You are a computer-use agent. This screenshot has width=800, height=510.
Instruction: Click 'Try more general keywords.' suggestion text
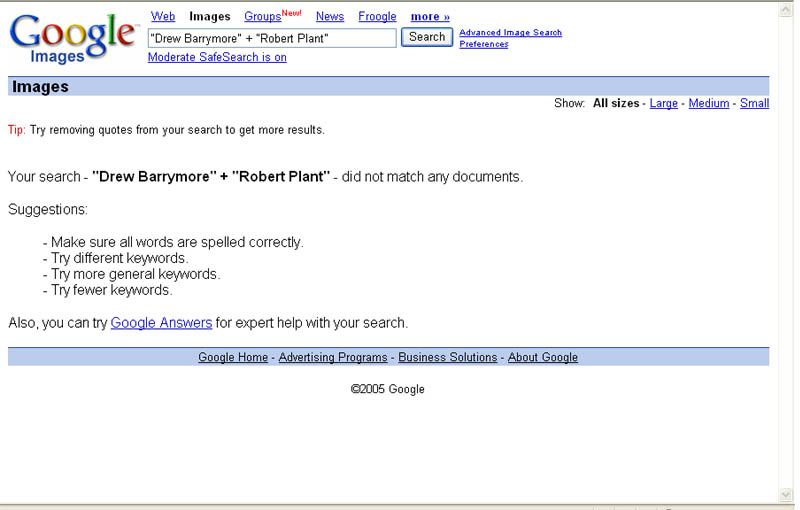[135, 274]
